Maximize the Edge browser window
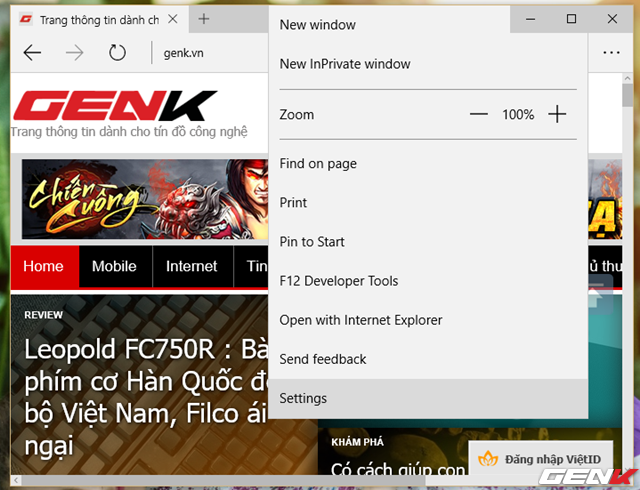 571,19
